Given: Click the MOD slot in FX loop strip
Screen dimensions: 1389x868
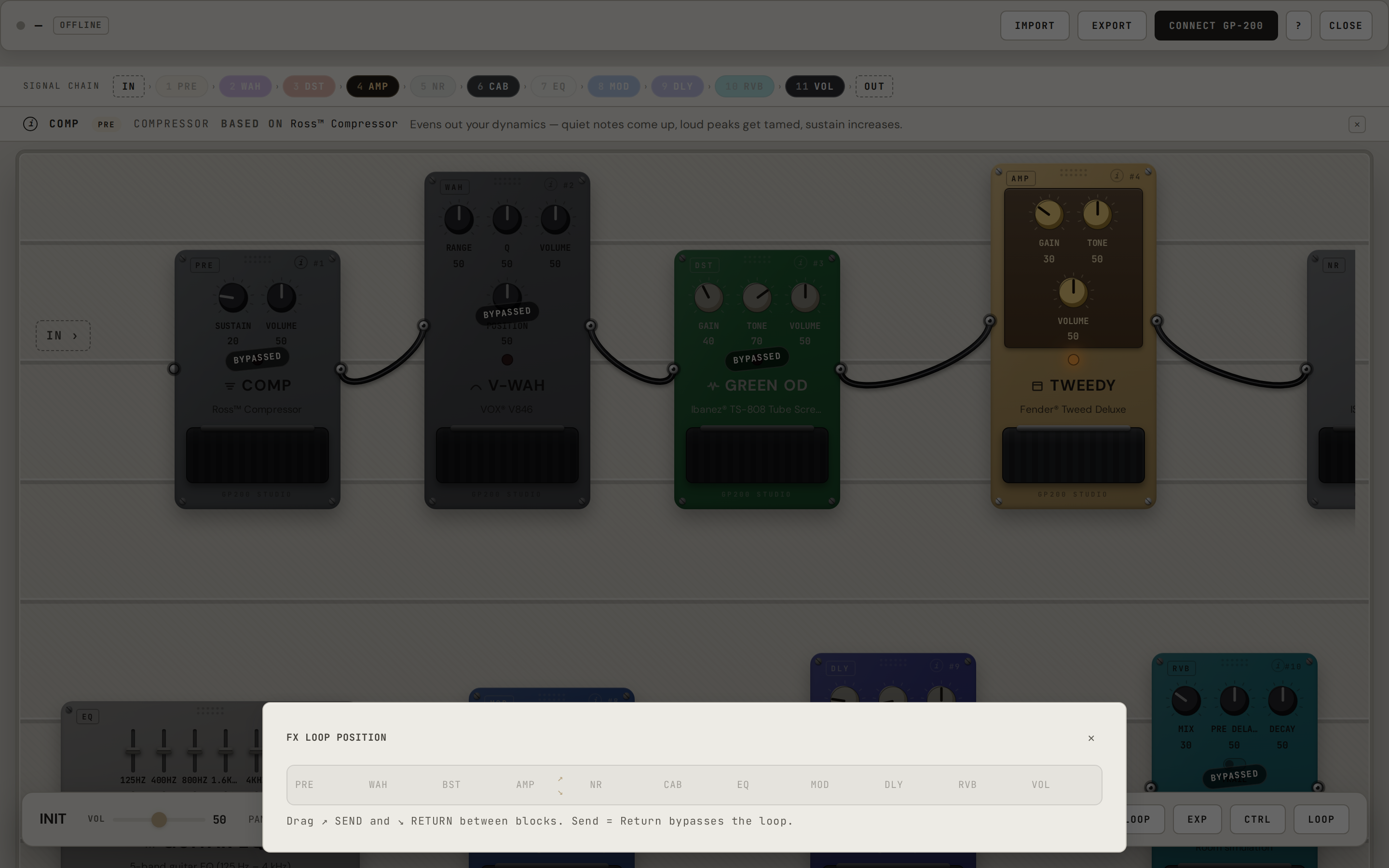Looking at the screenshot, I should tap(819, 785).
